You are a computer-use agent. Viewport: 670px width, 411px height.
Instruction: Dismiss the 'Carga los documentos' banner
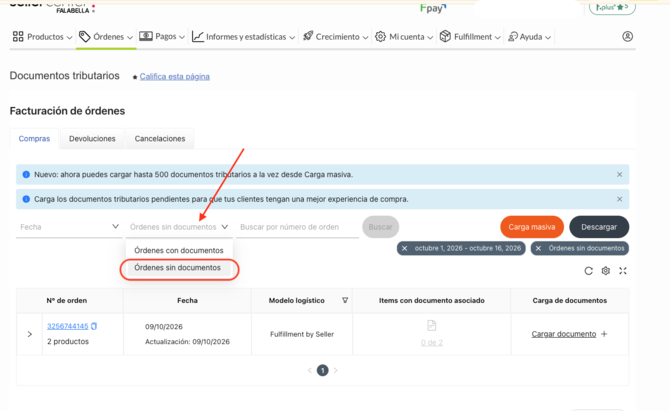(620, 200)
